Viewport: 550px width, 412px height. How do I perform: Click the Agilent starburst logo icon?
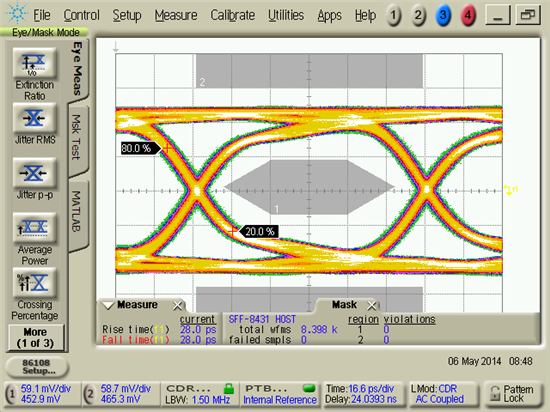[x=16, y=13]
